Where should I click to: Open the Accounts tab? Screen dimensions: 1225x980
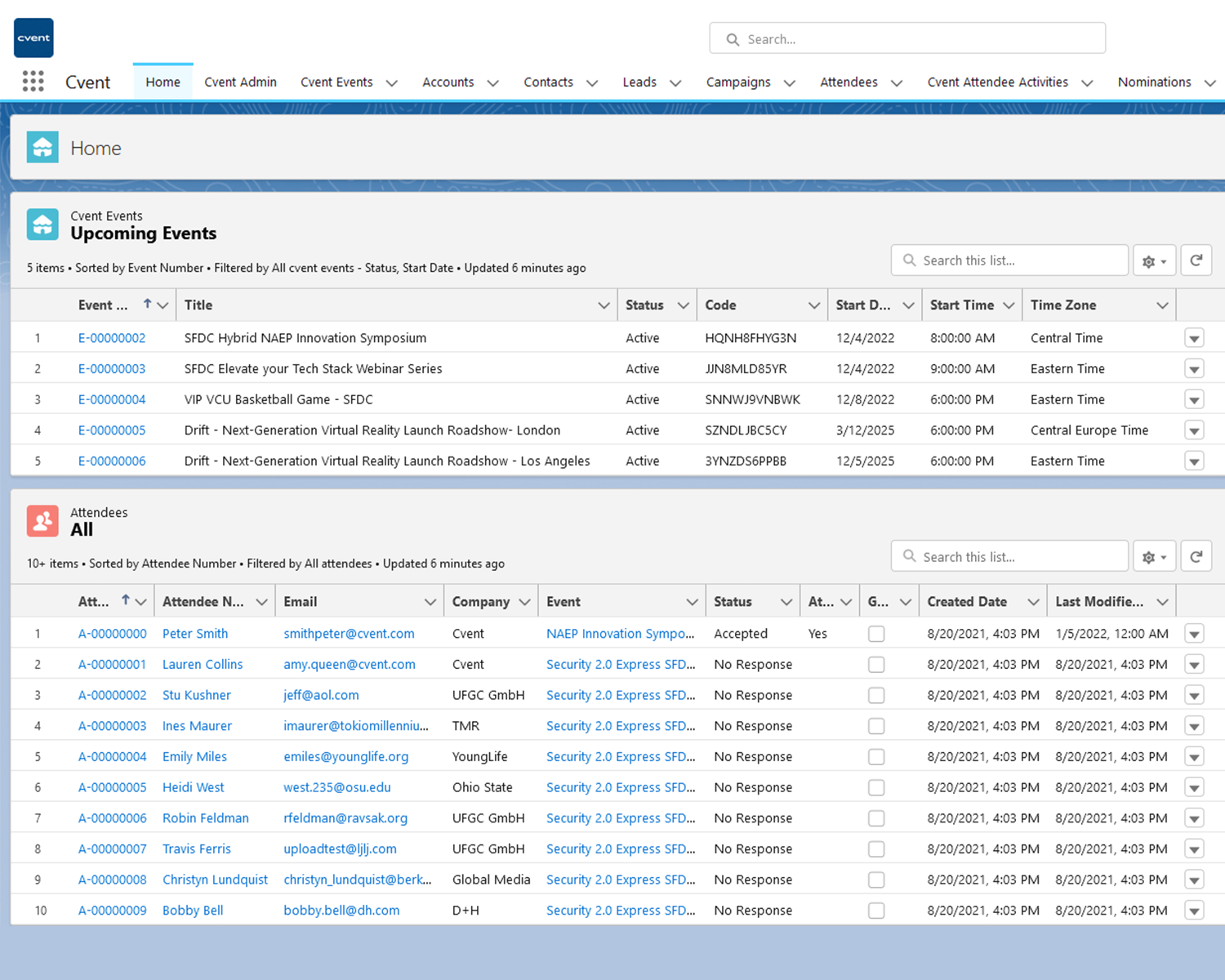[448, 82]
